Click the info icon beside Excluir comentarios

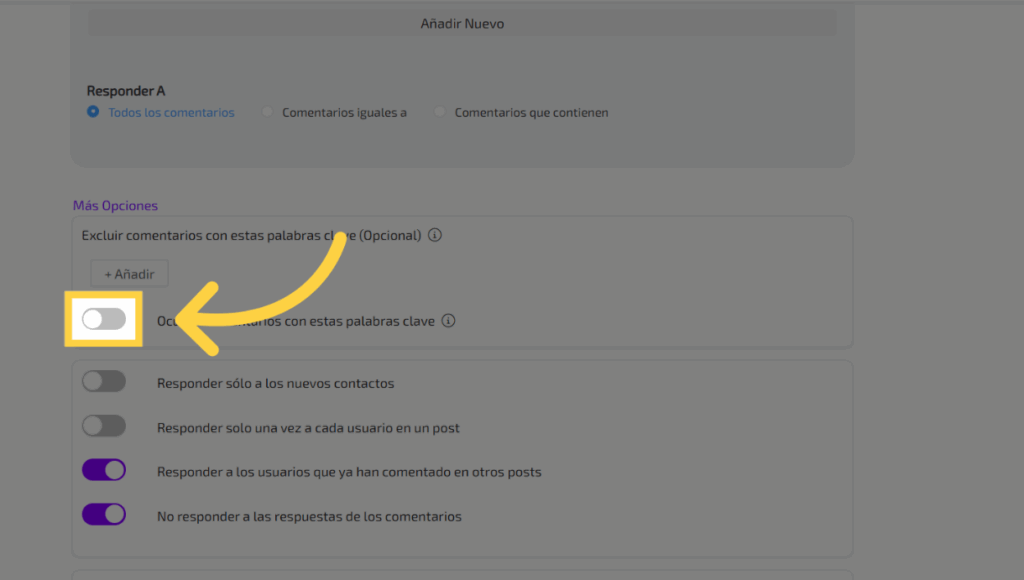435,237
